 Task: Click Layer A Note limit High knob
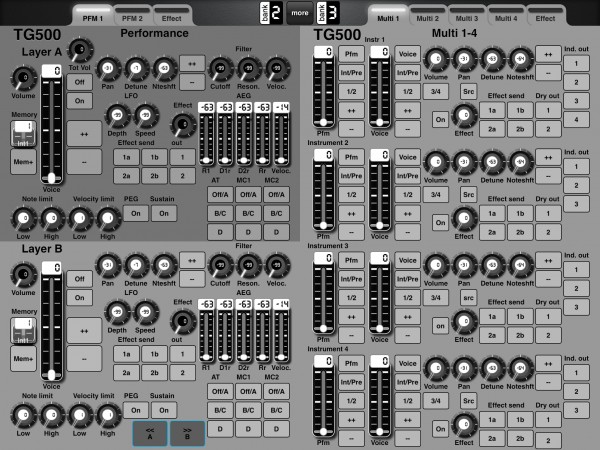(52, 219)
